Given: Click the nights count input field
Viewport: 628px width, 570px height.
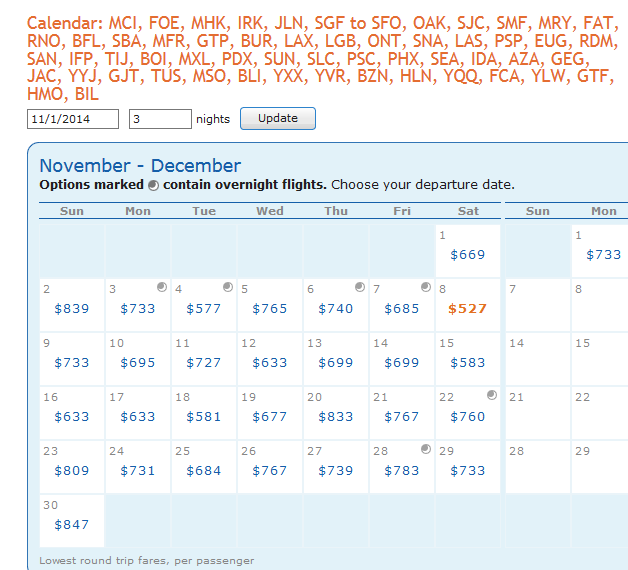Looking at the screenshot, I should (160, 119).
